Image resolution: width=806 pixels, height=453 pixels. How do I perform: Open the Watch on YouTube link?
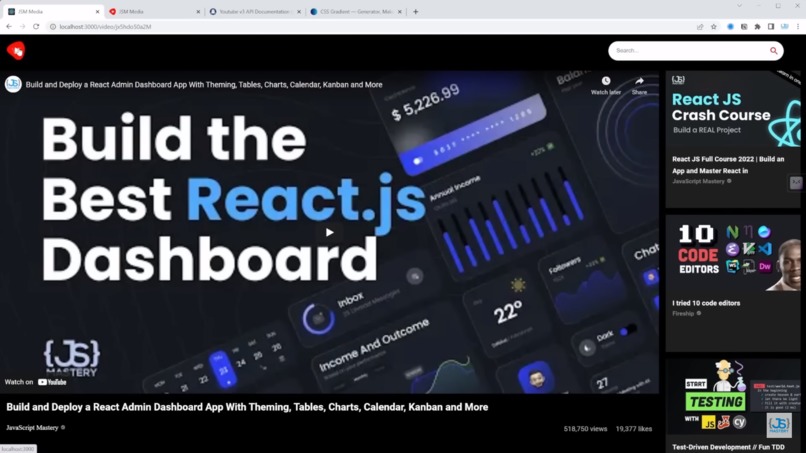35,382
